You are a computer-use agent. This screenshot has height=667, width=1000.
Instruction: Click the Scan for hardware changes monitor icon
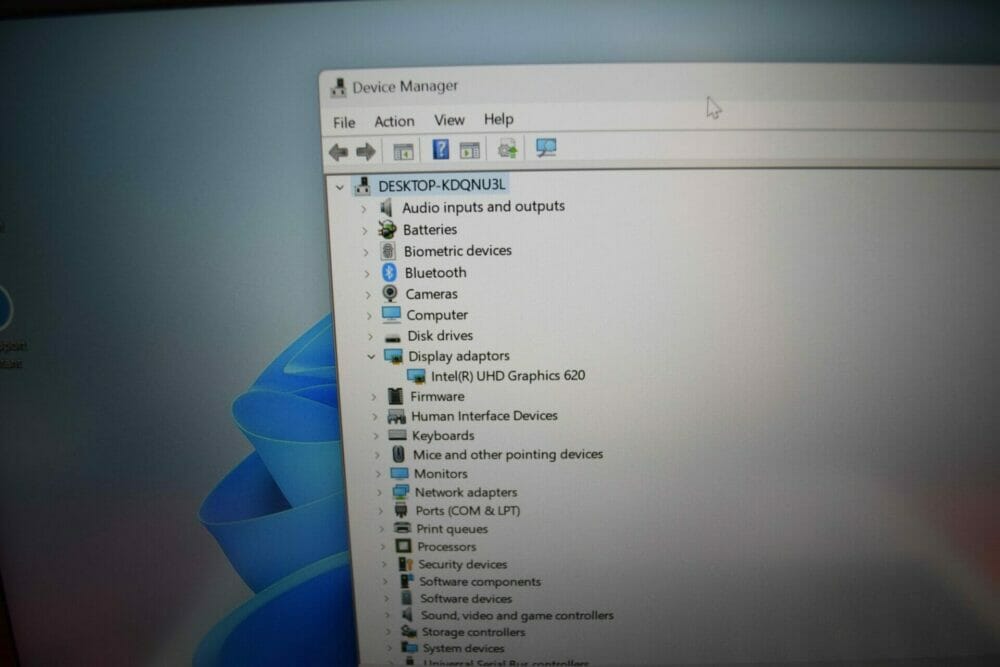(x=546, y=148)
